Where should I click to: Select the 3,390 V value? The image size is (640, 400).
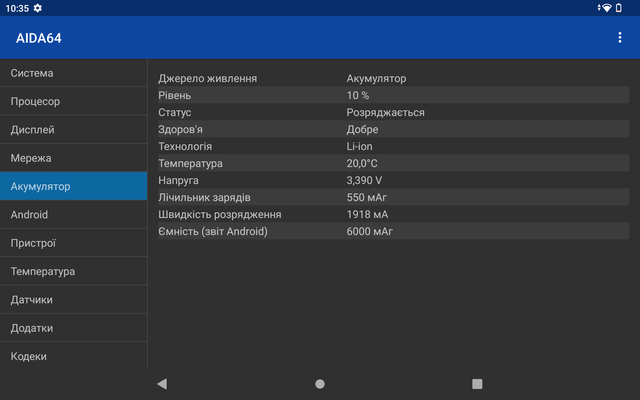tap(364, 180)
